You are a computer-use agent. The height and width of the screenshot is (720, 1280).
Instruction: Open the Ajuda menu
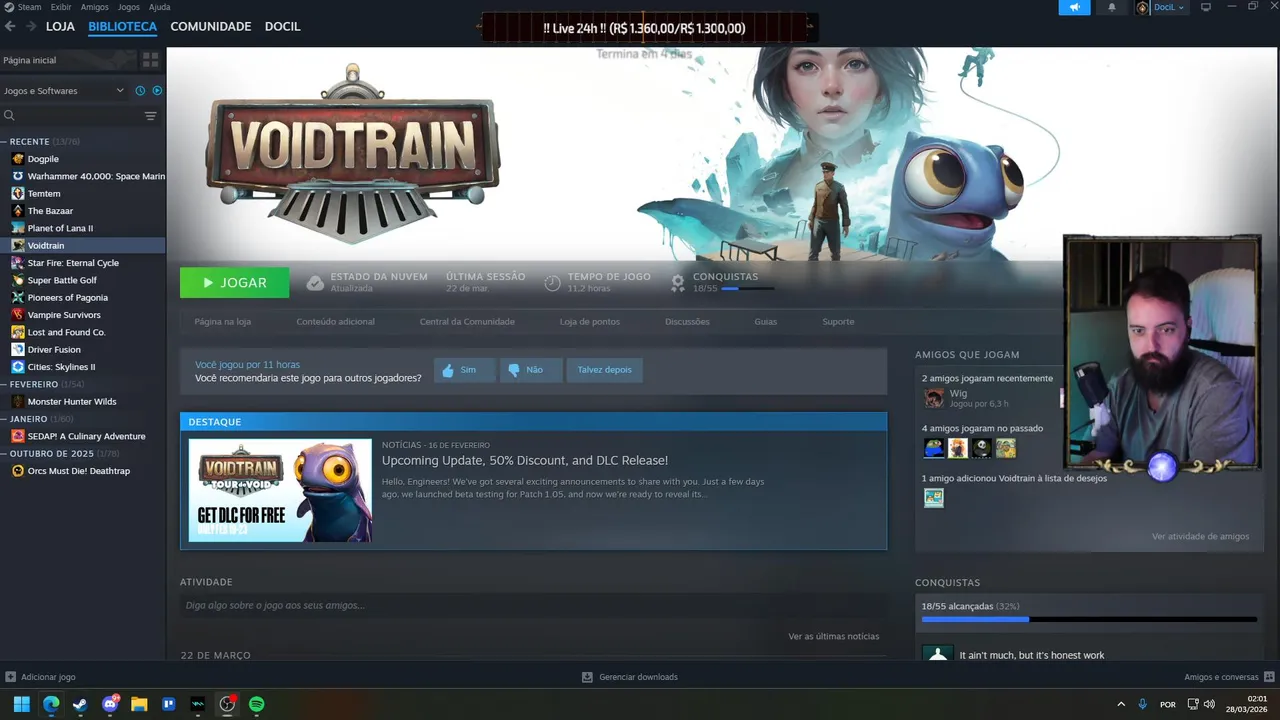coord(159,7)
